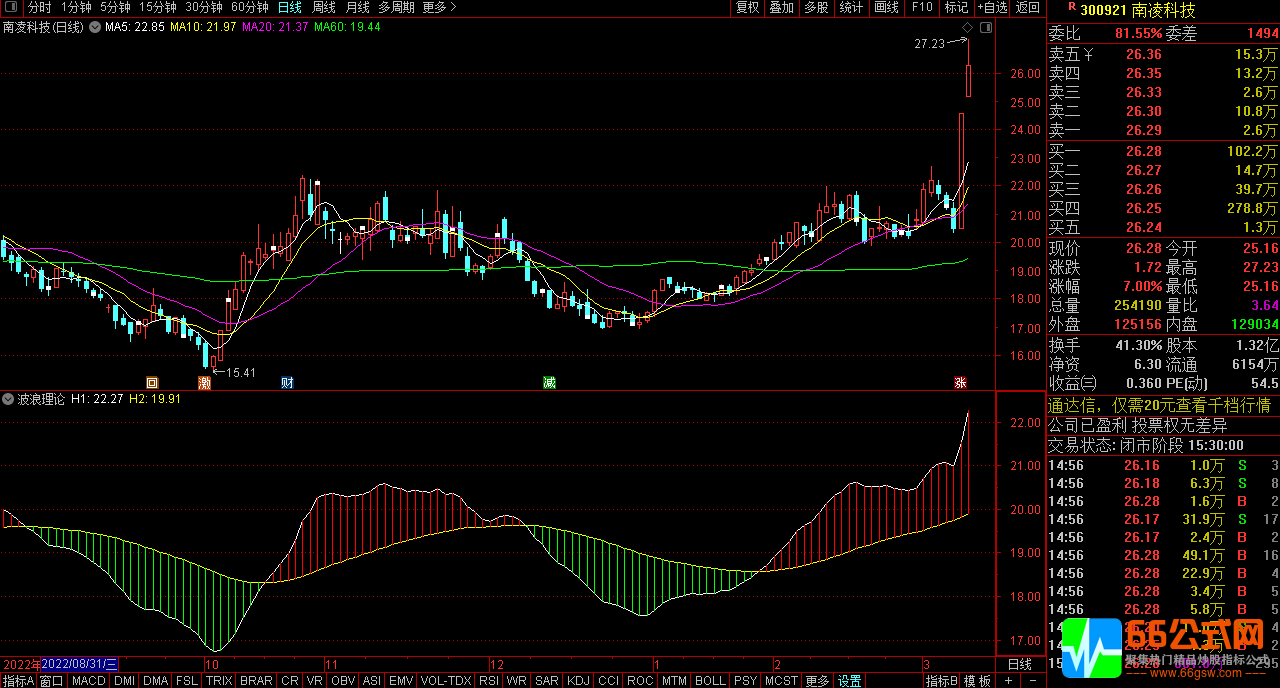Open the 画线 drawing tools
This screenshot has height=688, width=1280.
886,7
